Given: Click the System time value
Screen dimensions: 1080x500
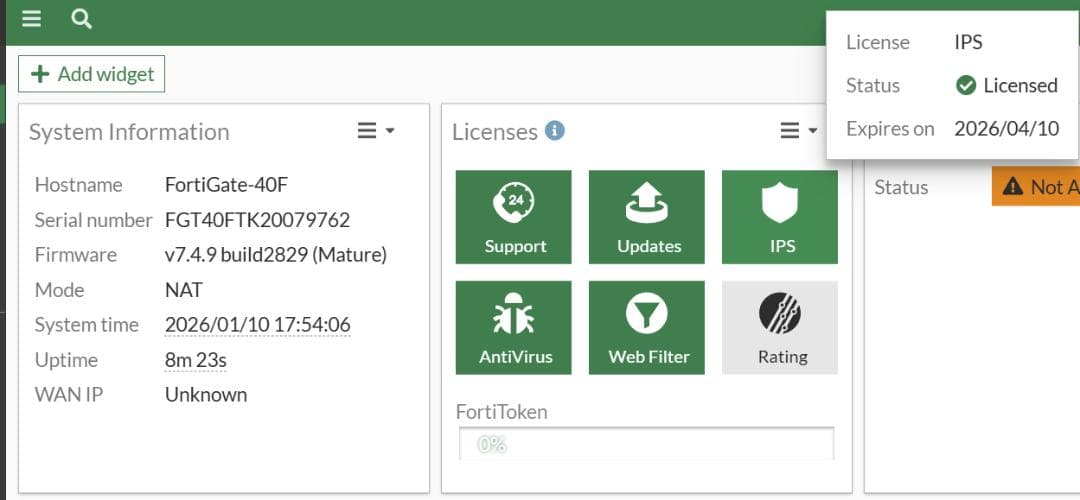Looking at the screenshot, I should pos(257,325).
